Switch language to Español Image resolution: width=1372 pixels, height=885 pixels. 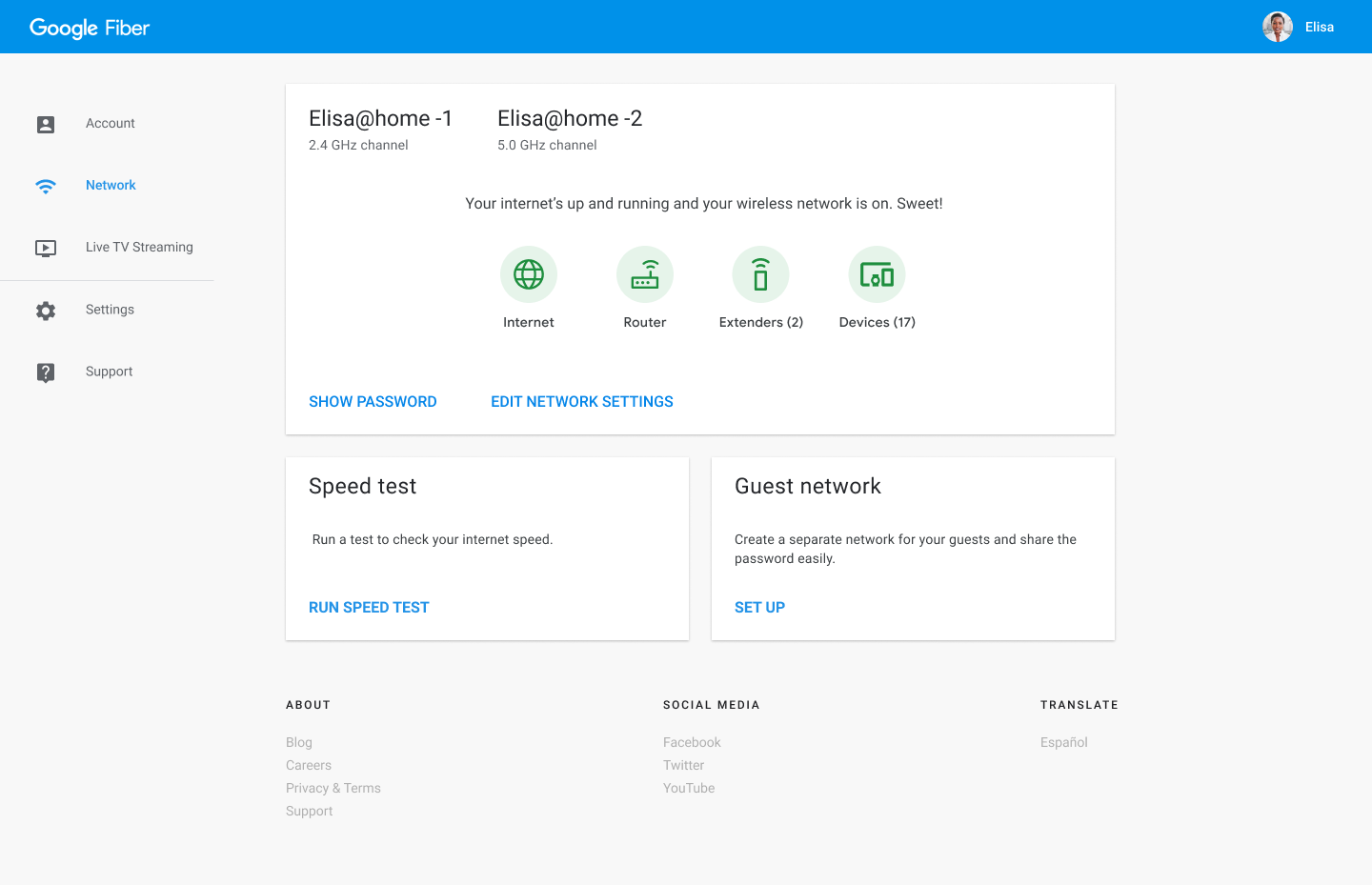coord(1064,742)
